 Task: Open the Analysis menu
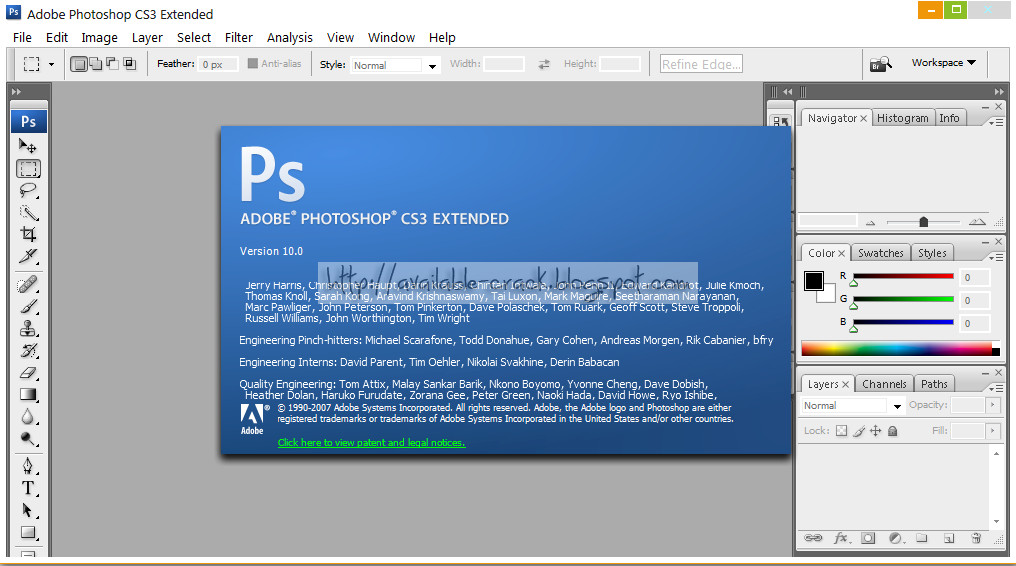[x=290, y=38]
